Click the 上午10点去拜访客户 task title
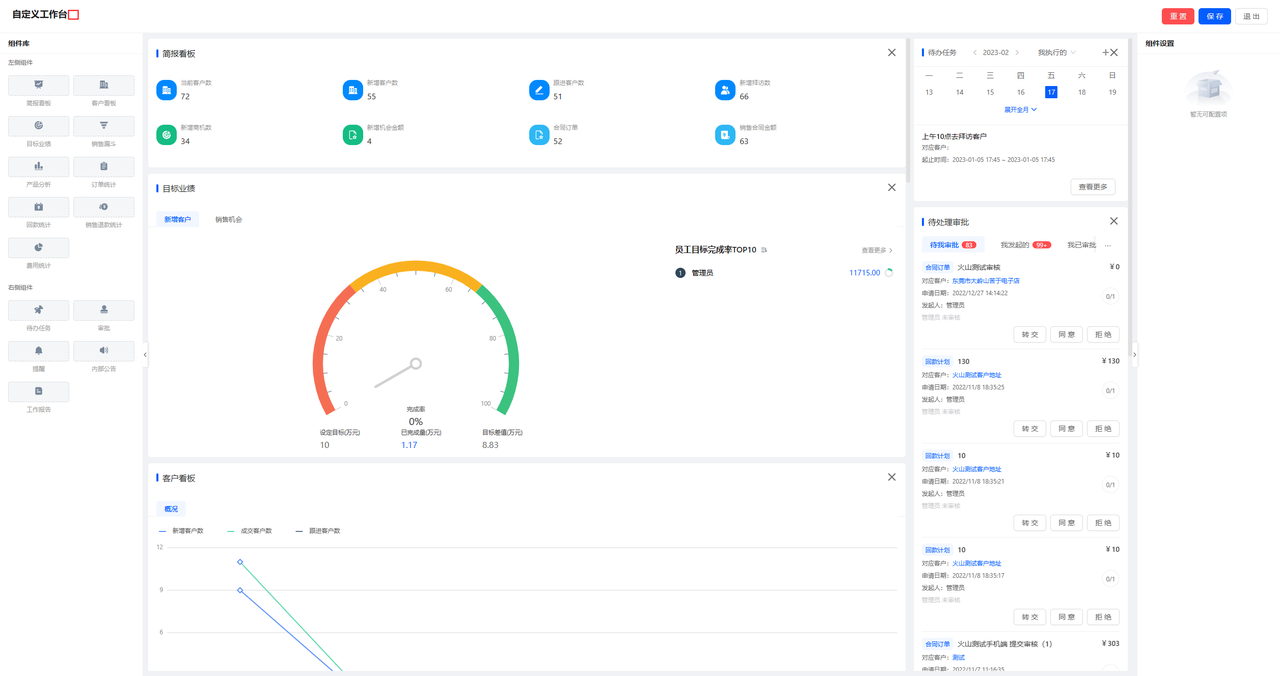This screenshot has height=676, width=1280. coord(954,136)
